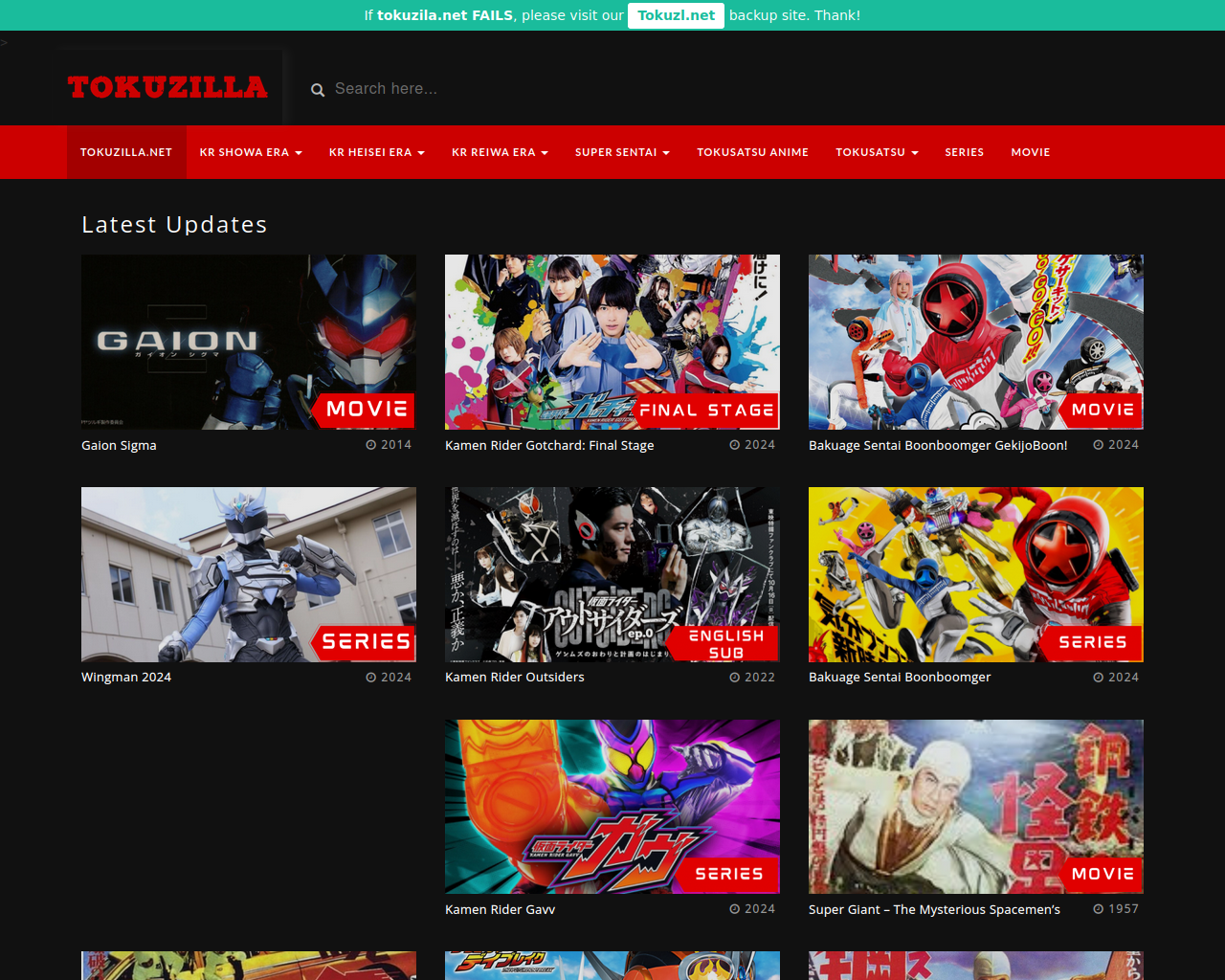Screen dimensions: 1225x980
Task: Click the year 1957 beside Super Giant
Action: (1124, 909)
